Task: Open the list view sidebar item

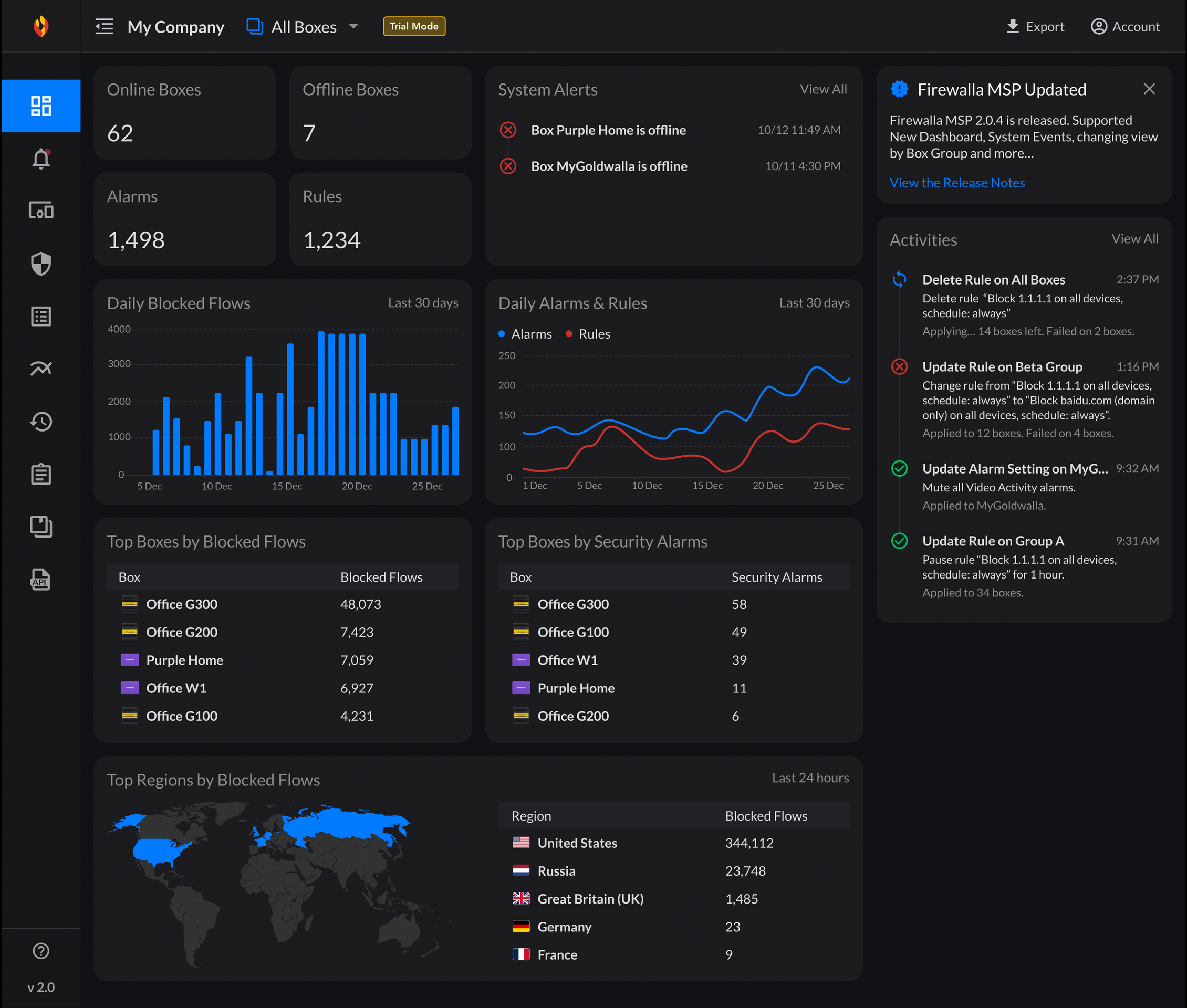Action: tap(40, 316)
